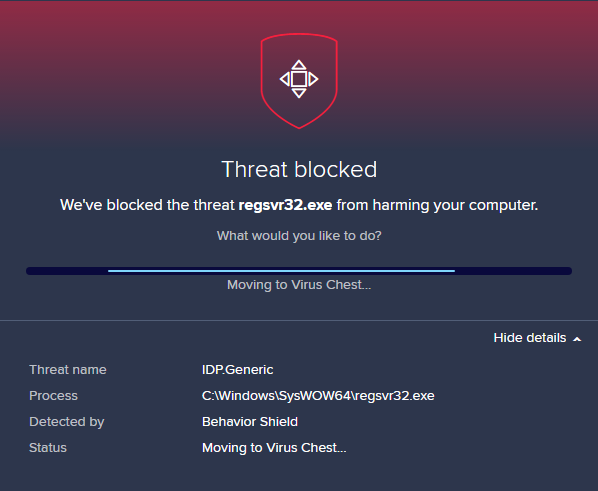598x491 pixels.
Task: Select the bold regsvr32.exe filename in message
Action: tap(285, 205)
